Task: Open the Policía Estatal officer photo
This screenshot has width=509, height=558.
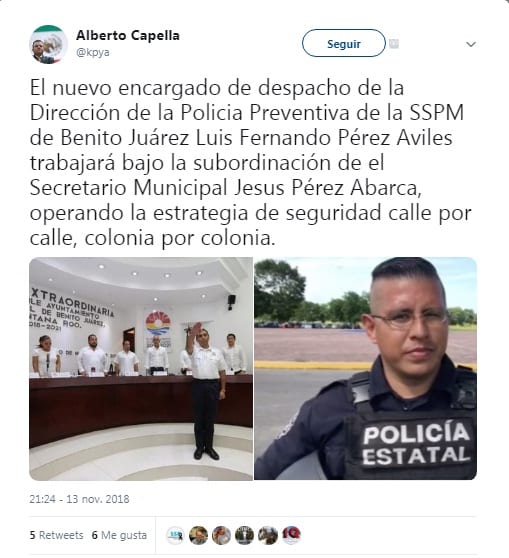Action: 365,369
